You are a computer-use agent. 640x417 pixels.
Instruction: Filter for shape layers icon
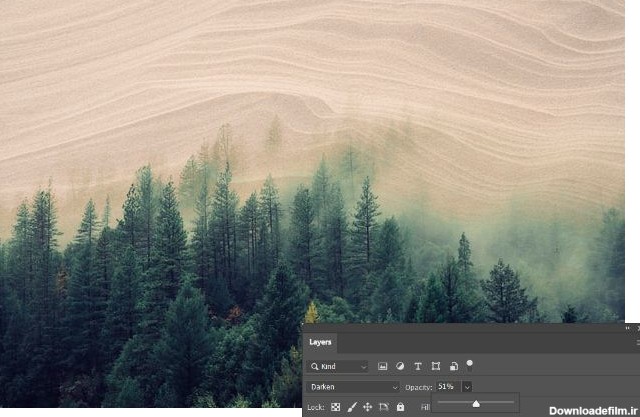(436, 367)
